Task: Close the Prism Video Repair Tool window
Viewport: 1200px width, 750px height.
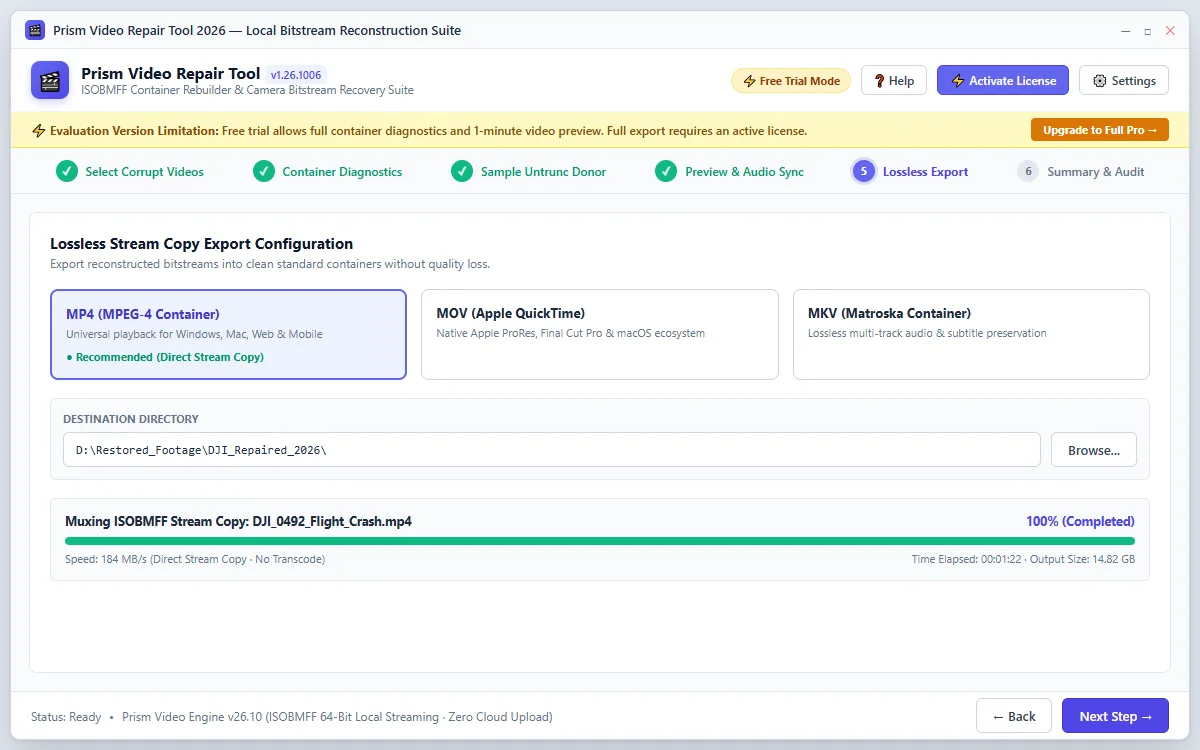Action: [x=1170, y=31]
